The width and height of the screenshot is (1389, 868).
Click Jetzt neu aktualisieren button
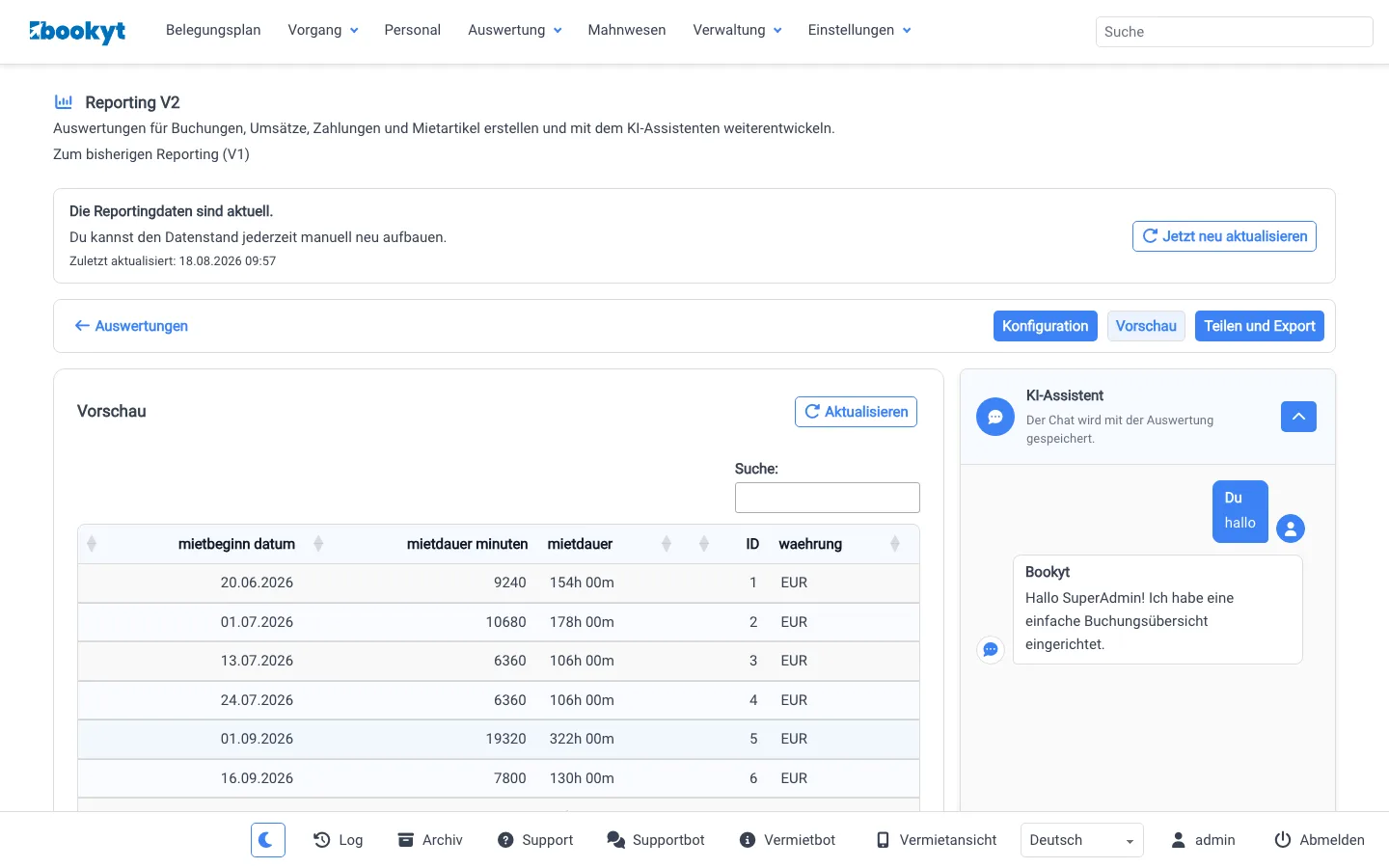coord(1224,236)
